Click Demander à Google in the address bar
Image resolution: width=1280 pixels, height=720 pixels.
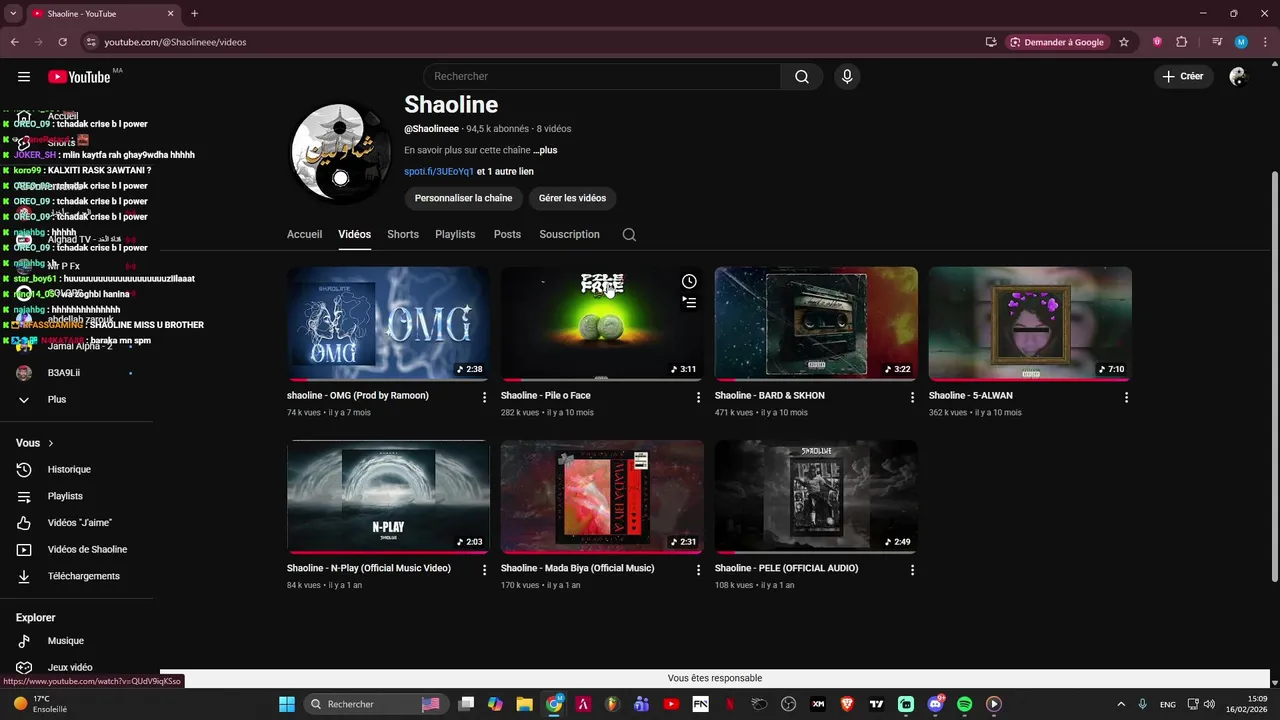1057,42
